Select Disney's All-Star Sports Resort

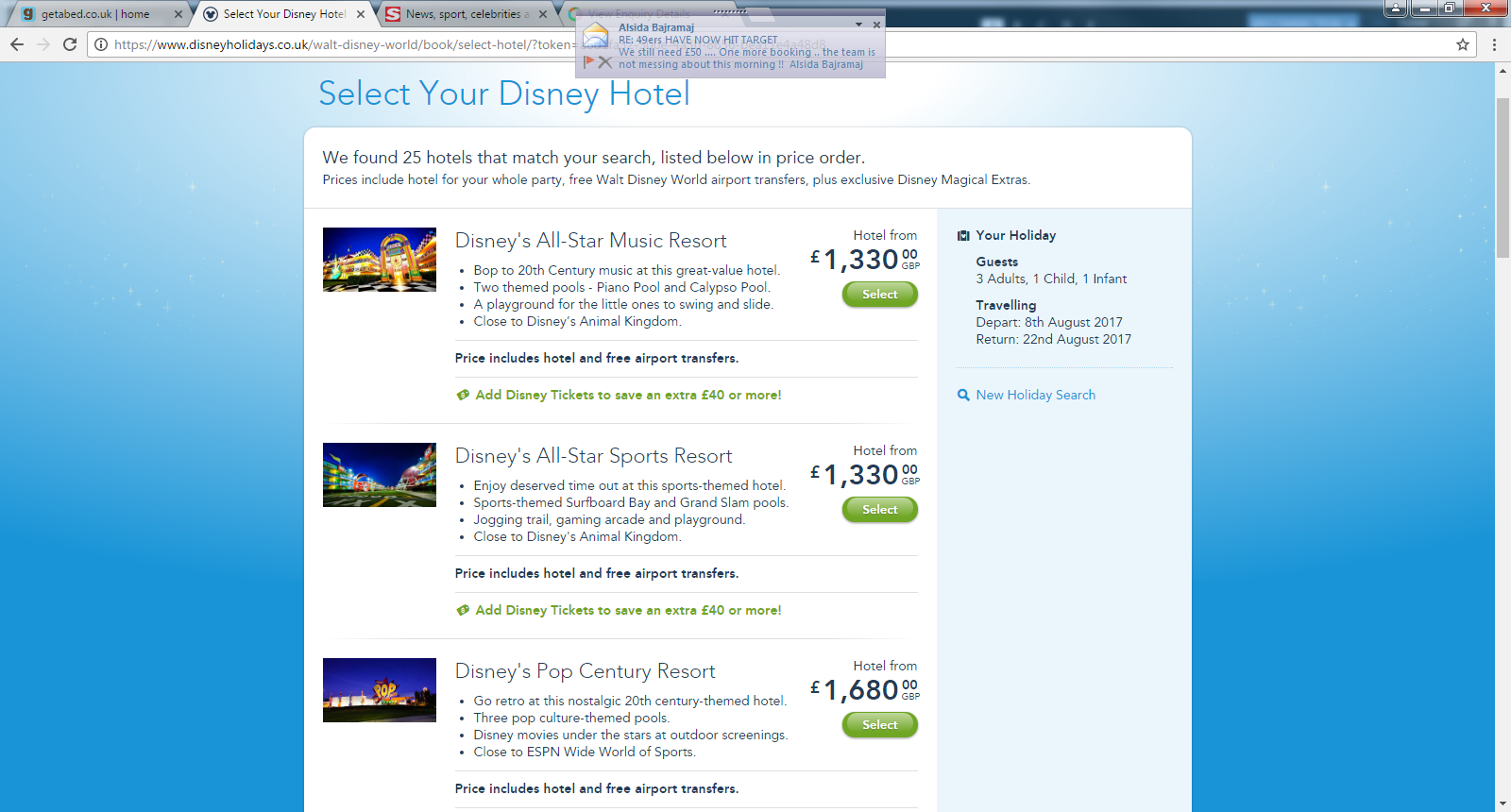tap(880, 510)
